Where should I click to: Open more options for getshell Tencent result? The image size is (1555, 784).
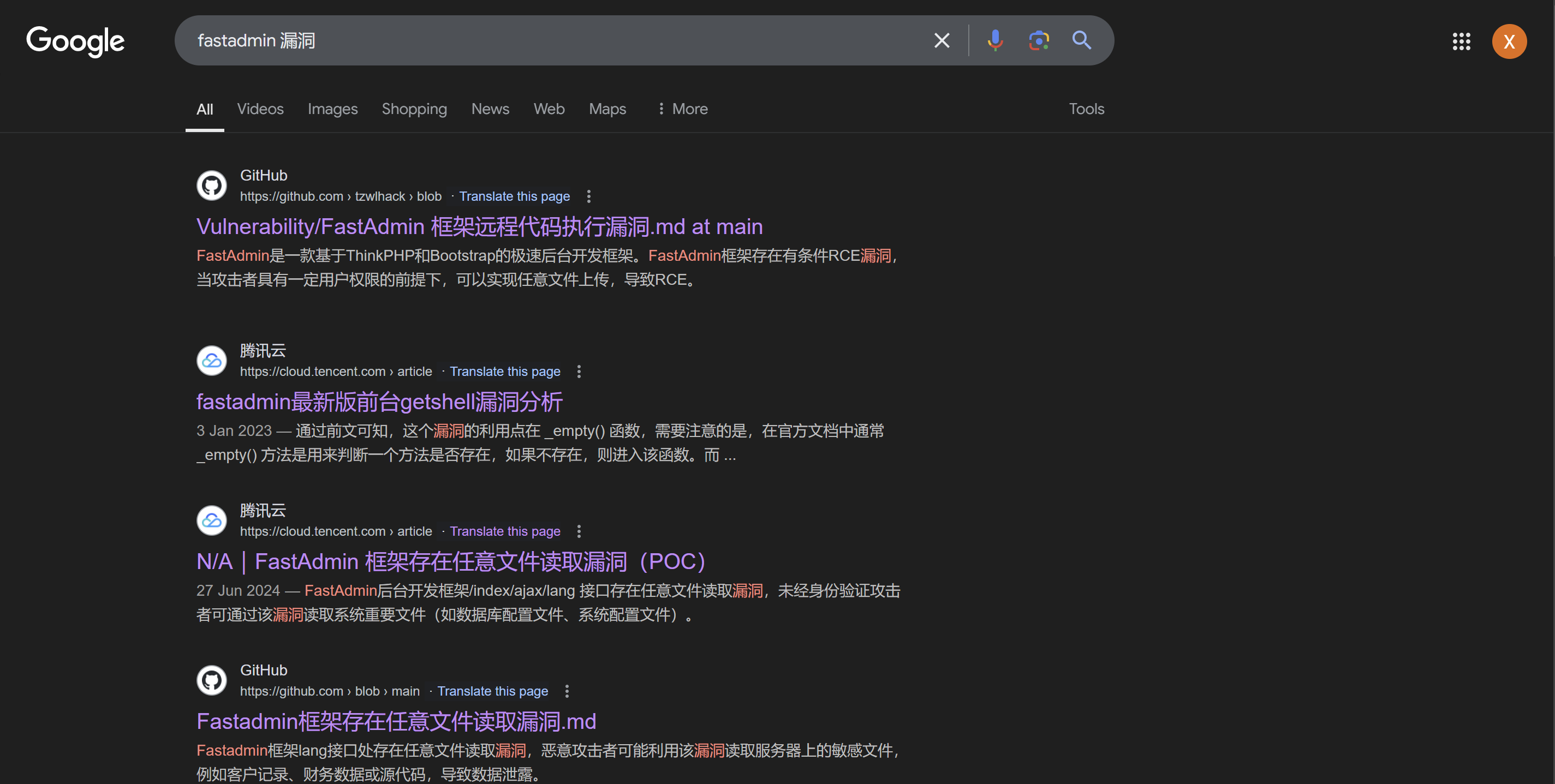pos(579,371)
